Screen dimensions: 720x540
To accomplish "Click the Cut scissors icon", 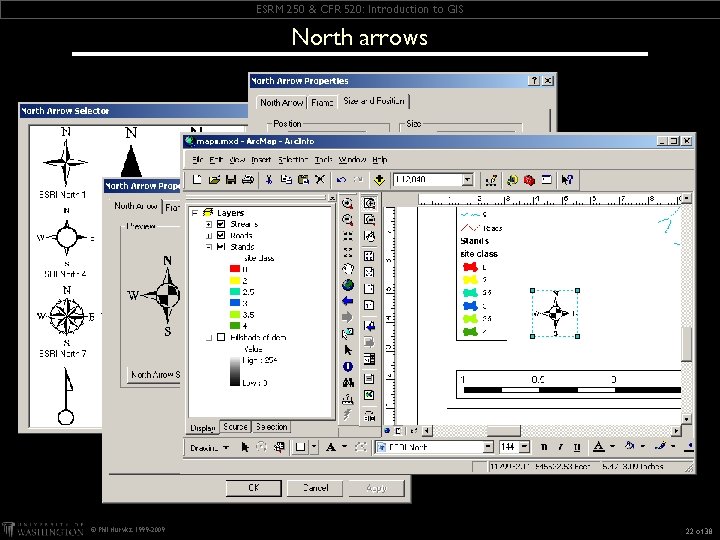I will (x=269, y=180).
